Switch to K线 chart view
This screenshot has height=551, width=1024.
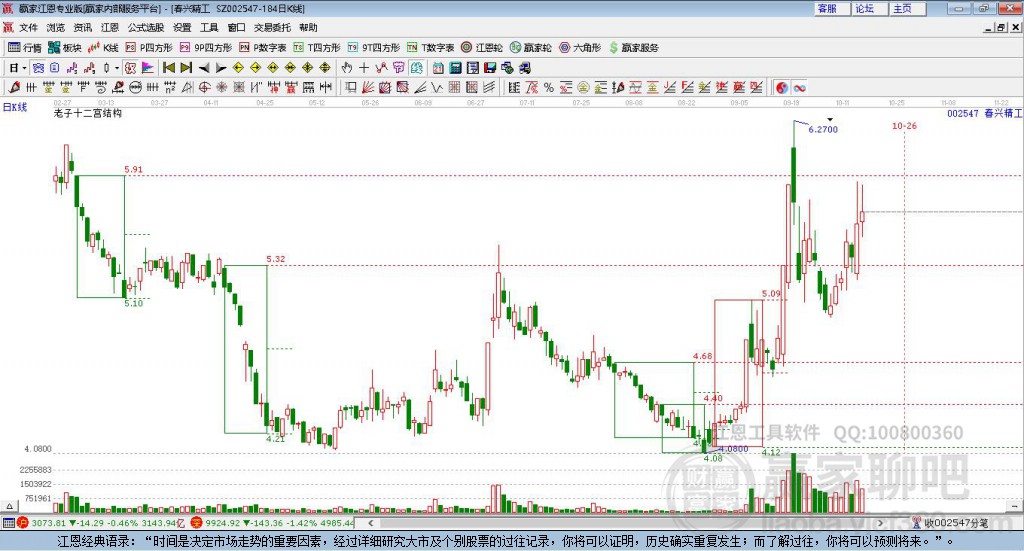coord(103,48)
